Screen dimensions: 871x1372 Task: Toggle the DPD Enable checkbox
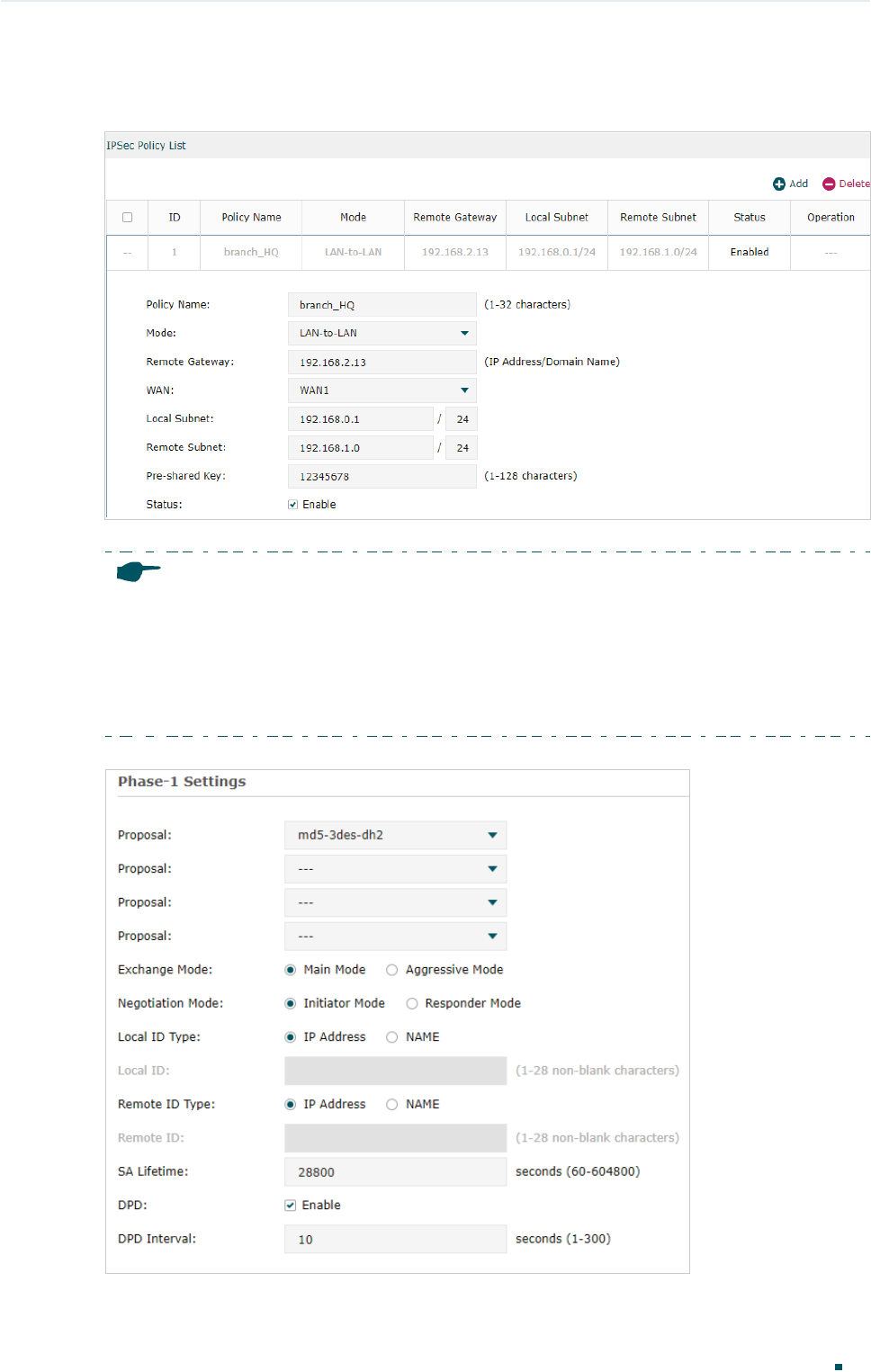(290, 1206)
